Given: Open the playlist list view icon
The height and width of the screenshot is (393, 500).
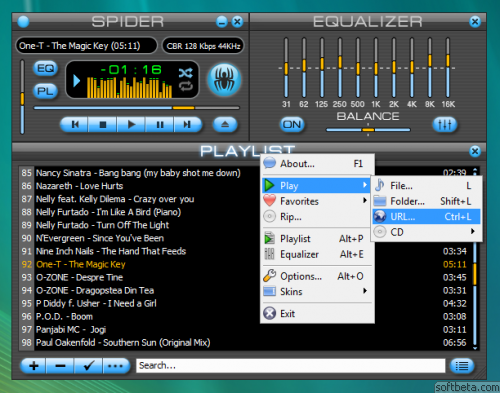Looking at the screenshot, I should click(x=462, y=366).
